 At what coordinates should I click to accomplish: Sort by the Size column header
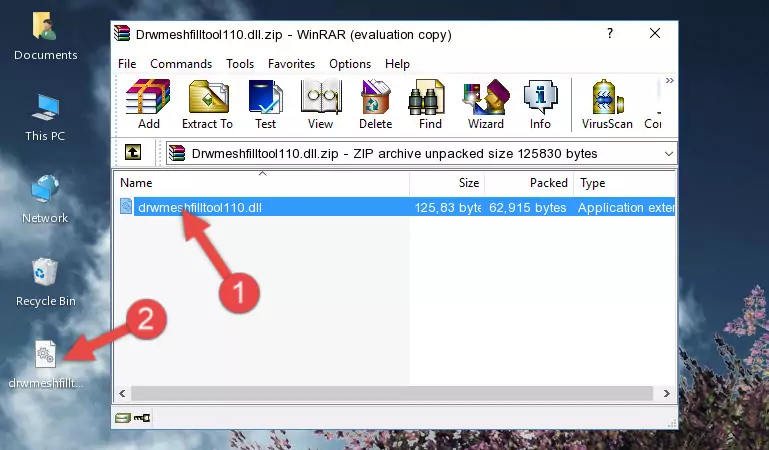pyautogui.click(x=447, y=183)
